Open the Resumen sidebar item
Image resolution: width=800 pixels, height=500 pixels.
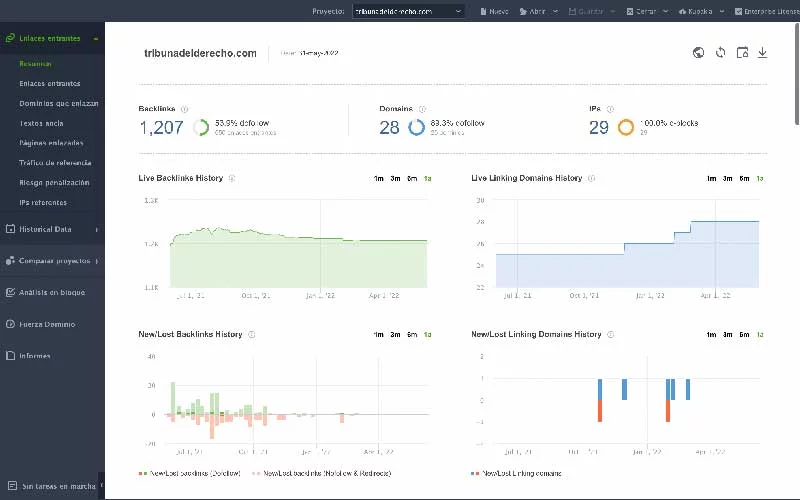click(x=35, y=64)
